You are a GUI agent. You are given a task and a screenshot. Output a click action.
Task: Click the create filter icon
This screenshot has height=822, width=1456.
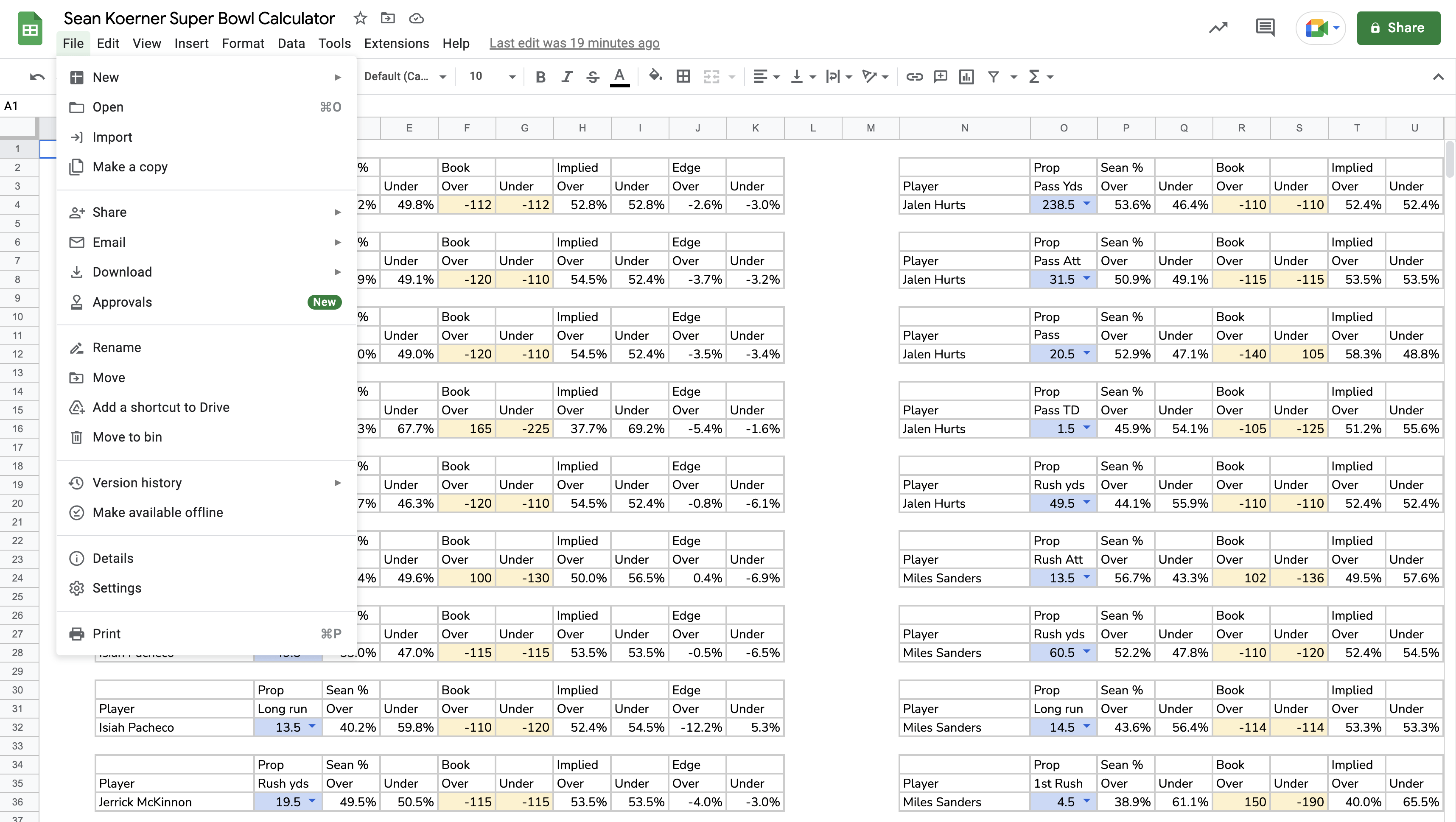tap(993, 76)
